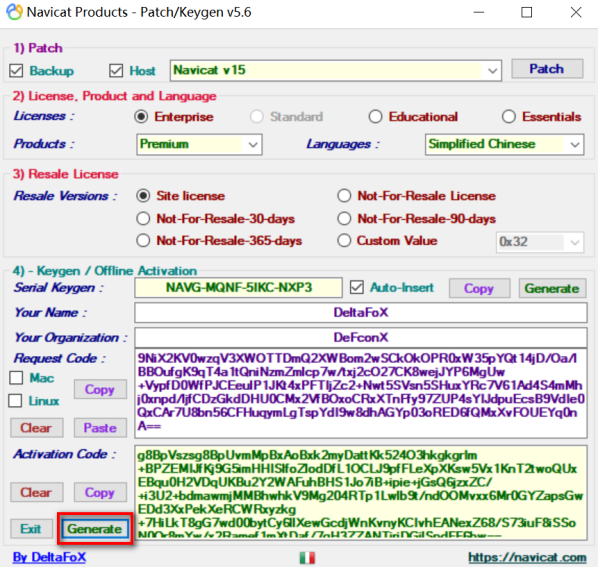Click Clear button under Activation Code label
598x568 pixels.
pos(36,492)
